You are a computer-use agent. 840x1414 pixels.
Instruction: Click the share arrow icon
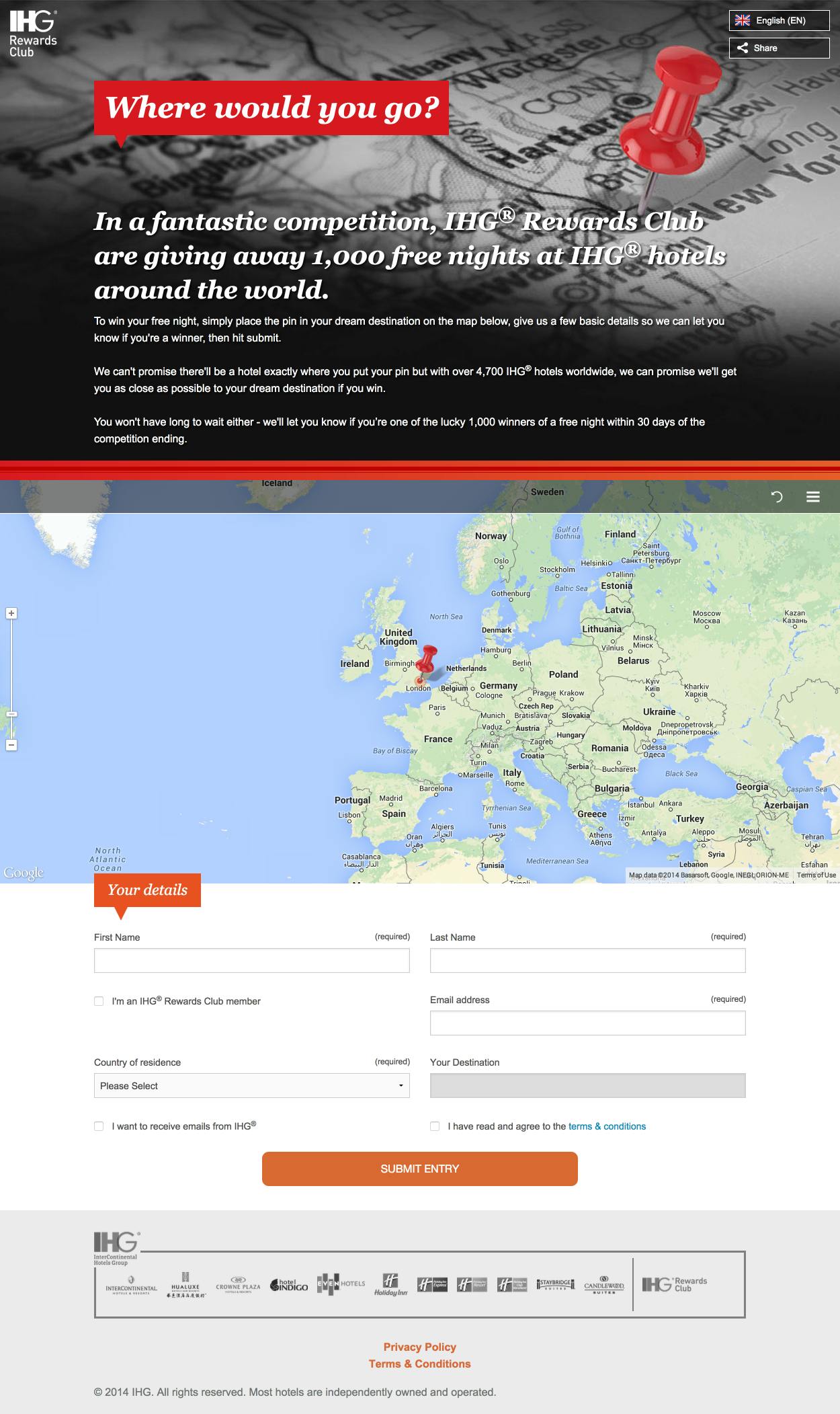(x=743, y=48)
